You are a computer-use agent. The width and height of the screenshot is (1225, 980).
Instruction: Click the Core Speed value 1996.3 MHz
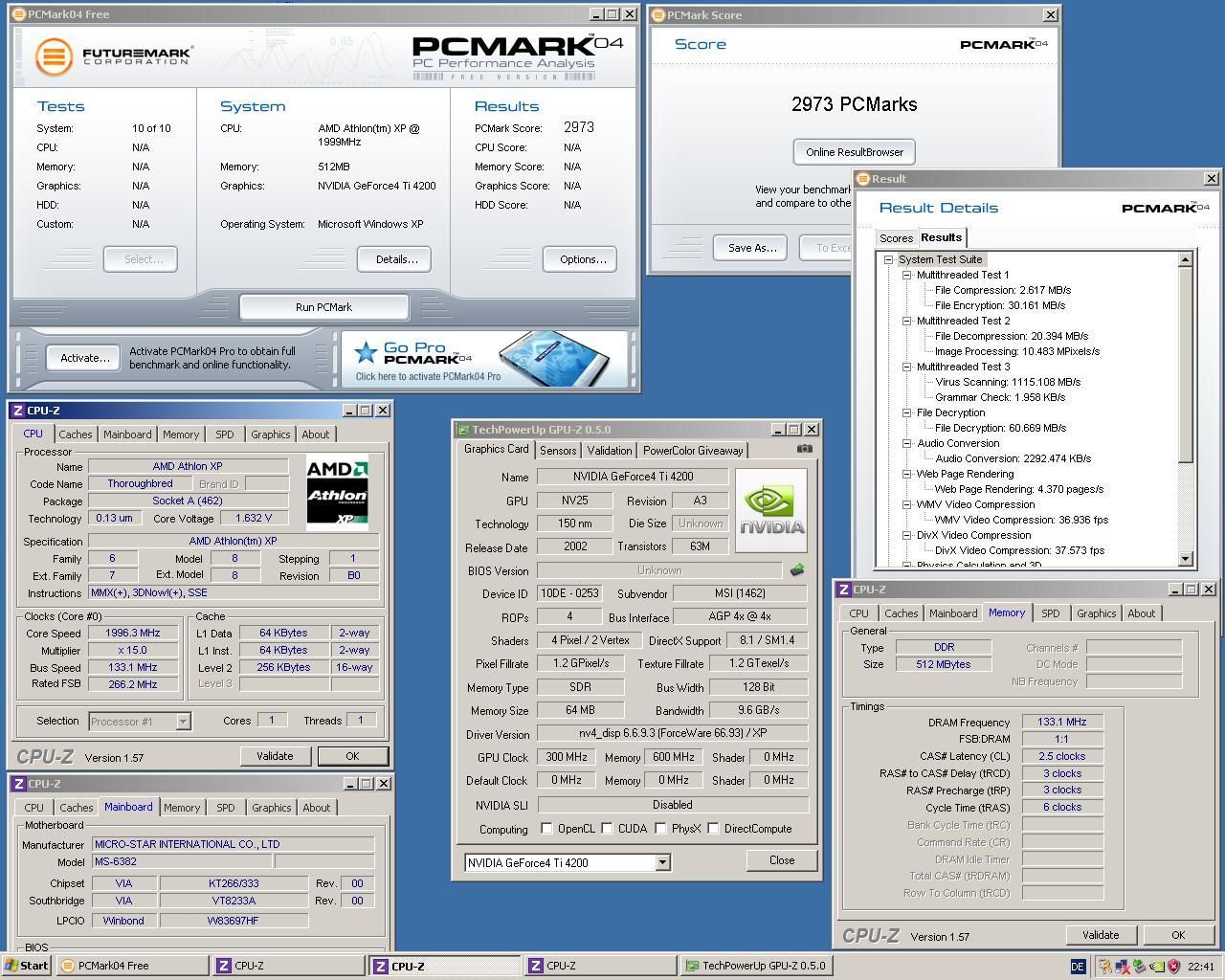click(x=133, y=633)
